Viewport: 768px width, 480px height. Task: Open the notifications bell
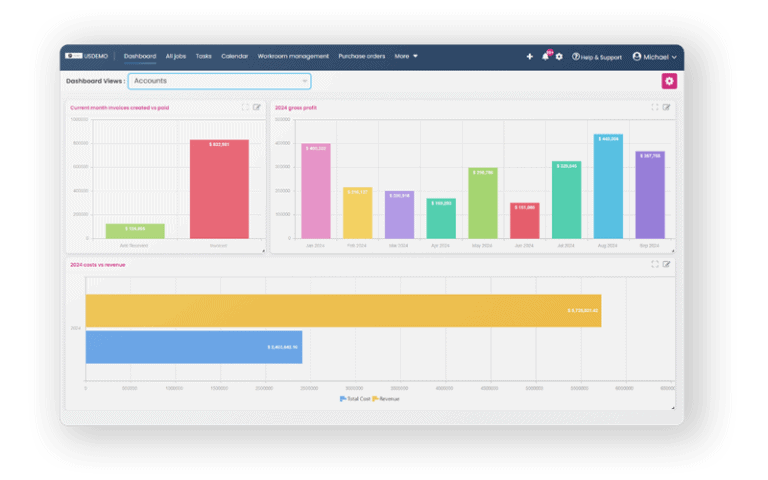click(x=545, y=57)
